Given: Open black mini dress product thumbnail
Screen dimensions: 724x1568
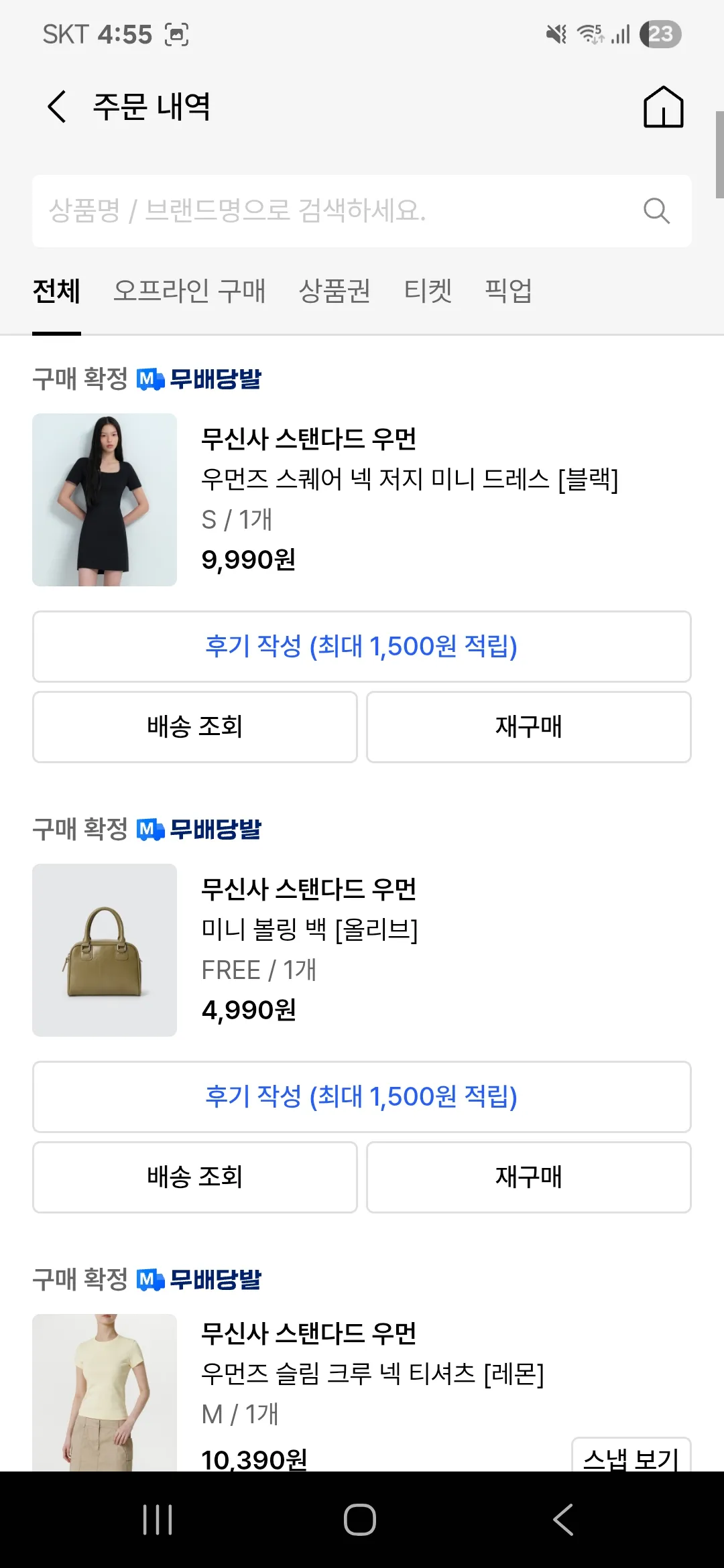Looking at the screenshot, I should 105,500.
